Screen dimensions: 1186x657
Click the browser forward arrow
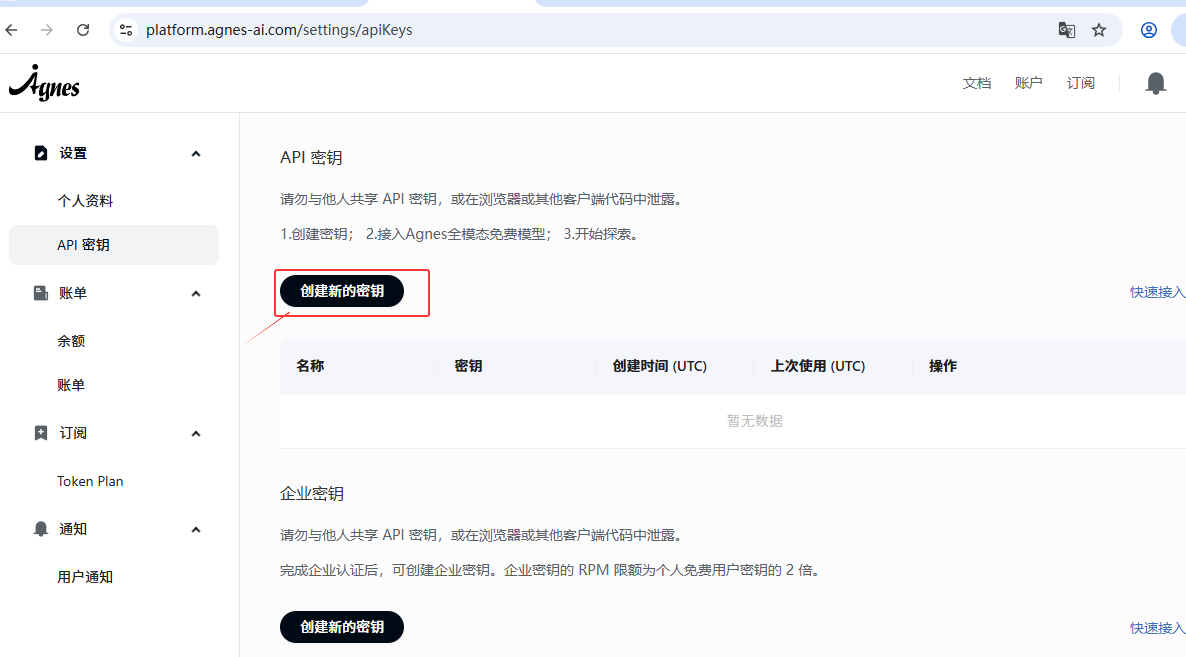(x=47, y=30)
